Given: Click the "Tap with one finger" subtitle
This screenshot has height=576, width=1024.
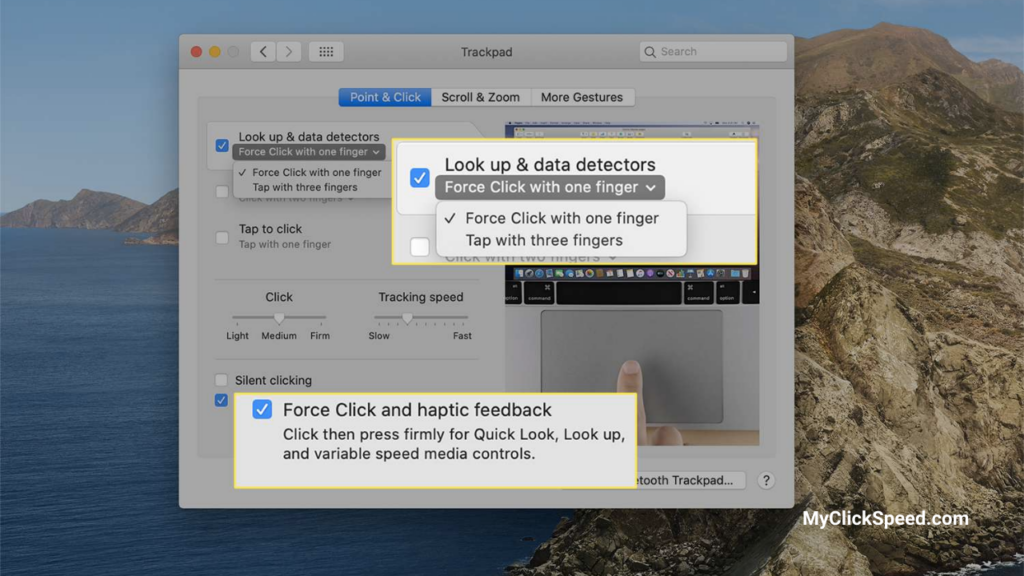Looking at the screenshot, I should point(285,244).
